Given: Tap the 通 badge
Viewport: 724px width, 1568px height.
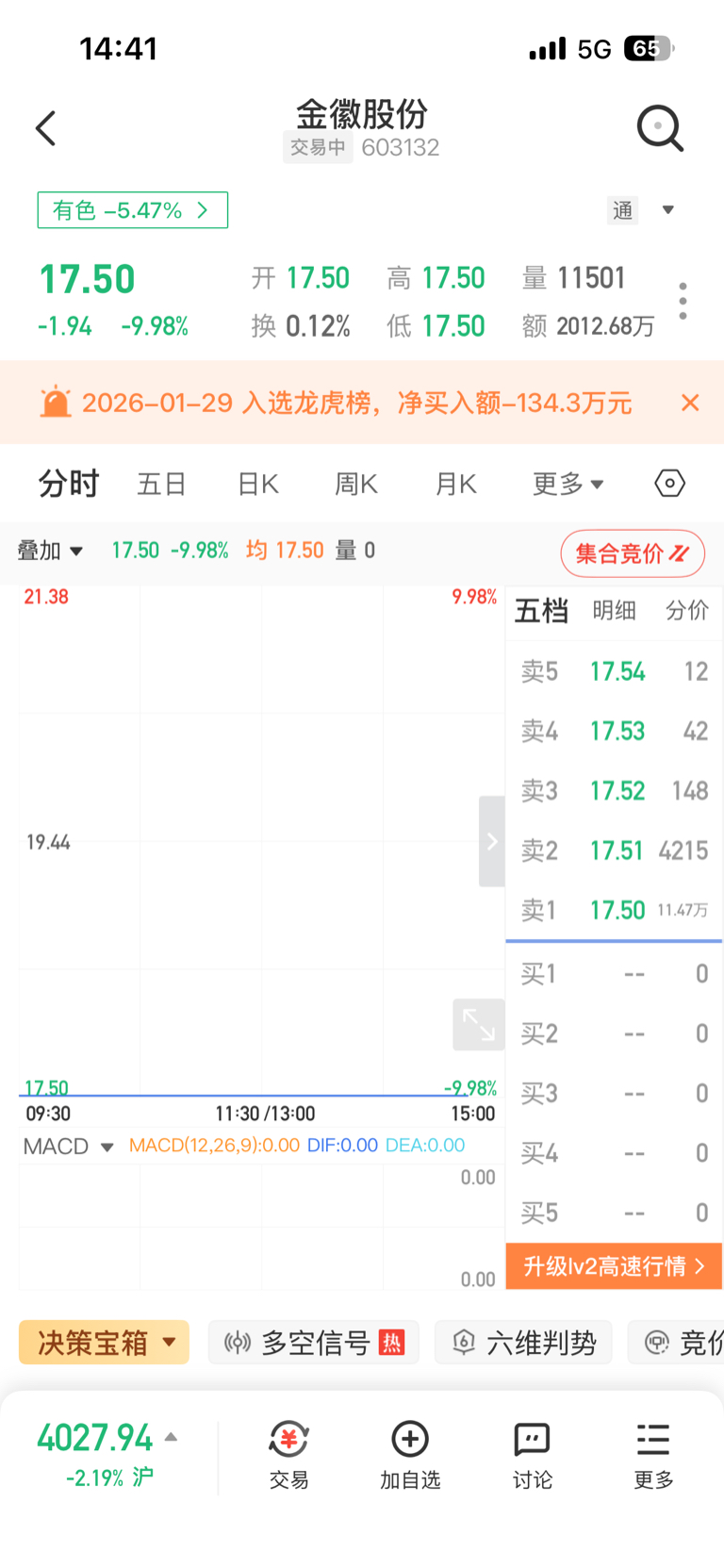Looking at the screenshot, I should [623, 210].
